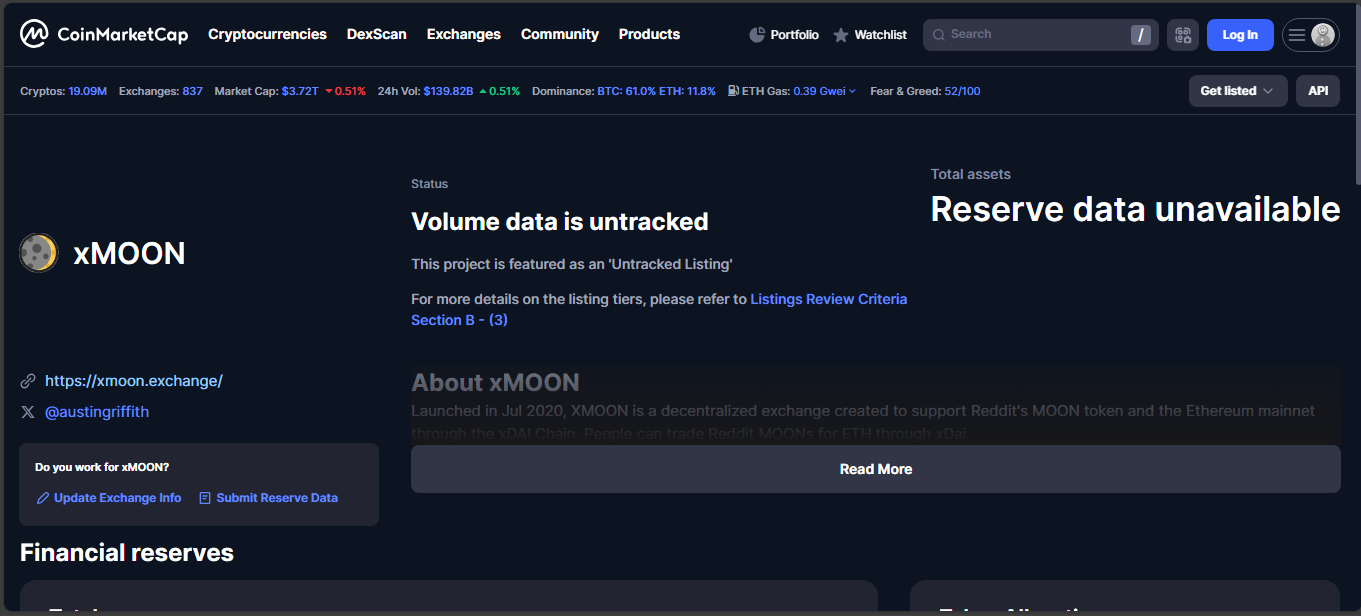The height and width of the screenshot is (616, 1361).
Task: Click the Exchanges 837 value
Action: (192, 91)
